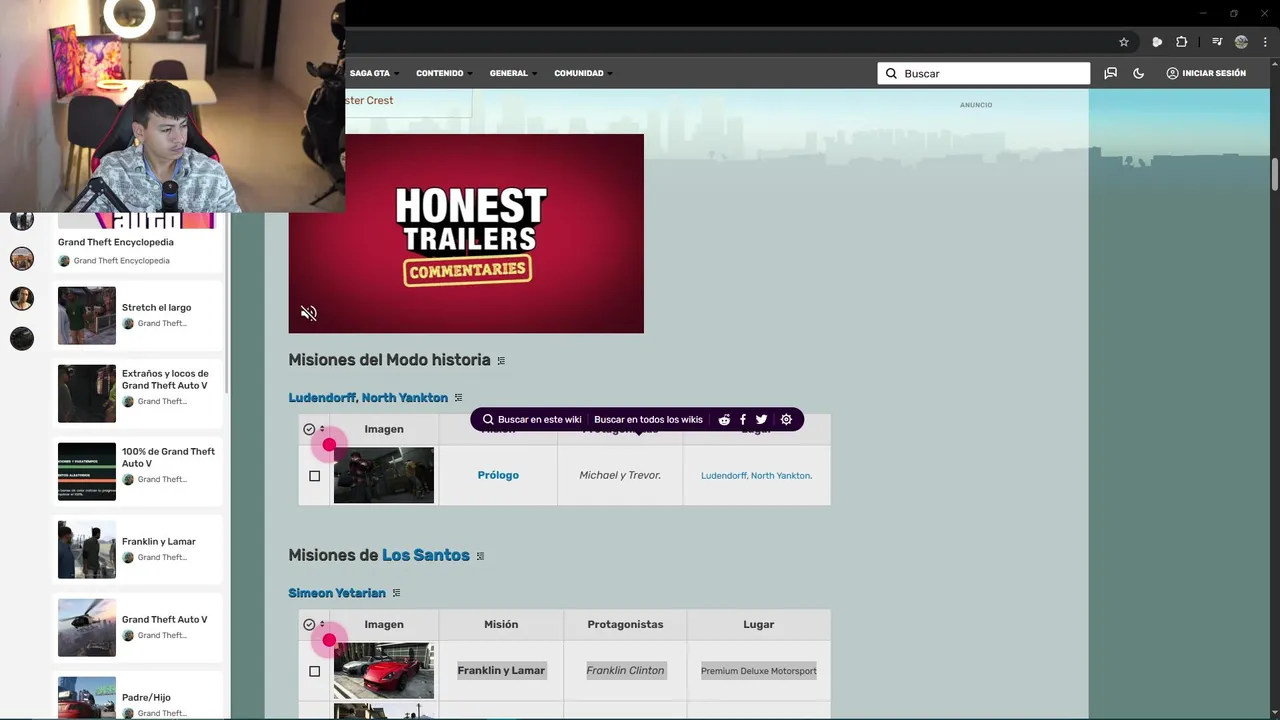This screenshot has height=720, width=1280.
Task: Share on Twitter from the popup bar
Action: coord(762,420)
